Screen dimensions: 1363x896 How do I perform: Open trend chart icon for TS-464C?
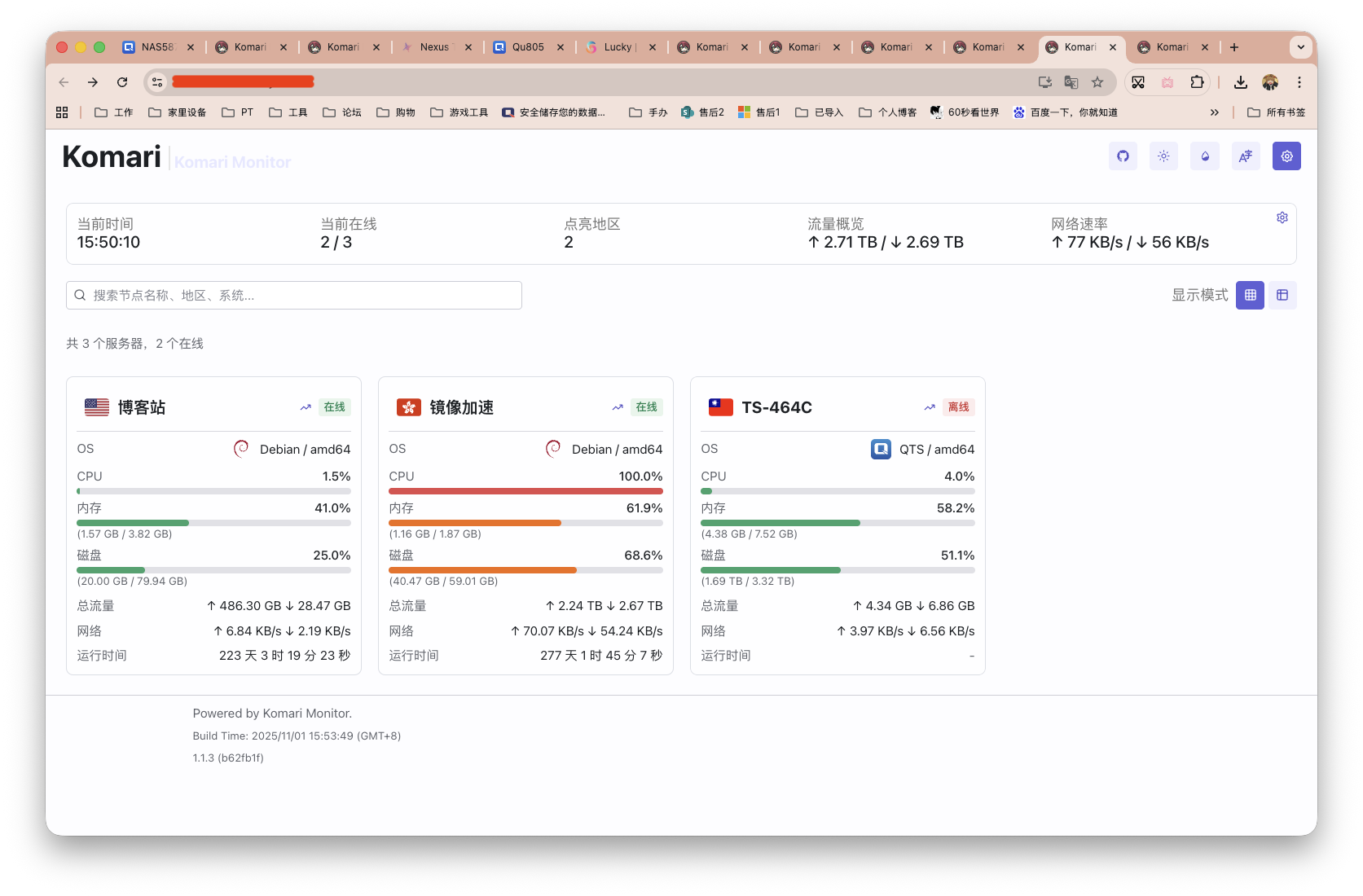click(930, 407)
